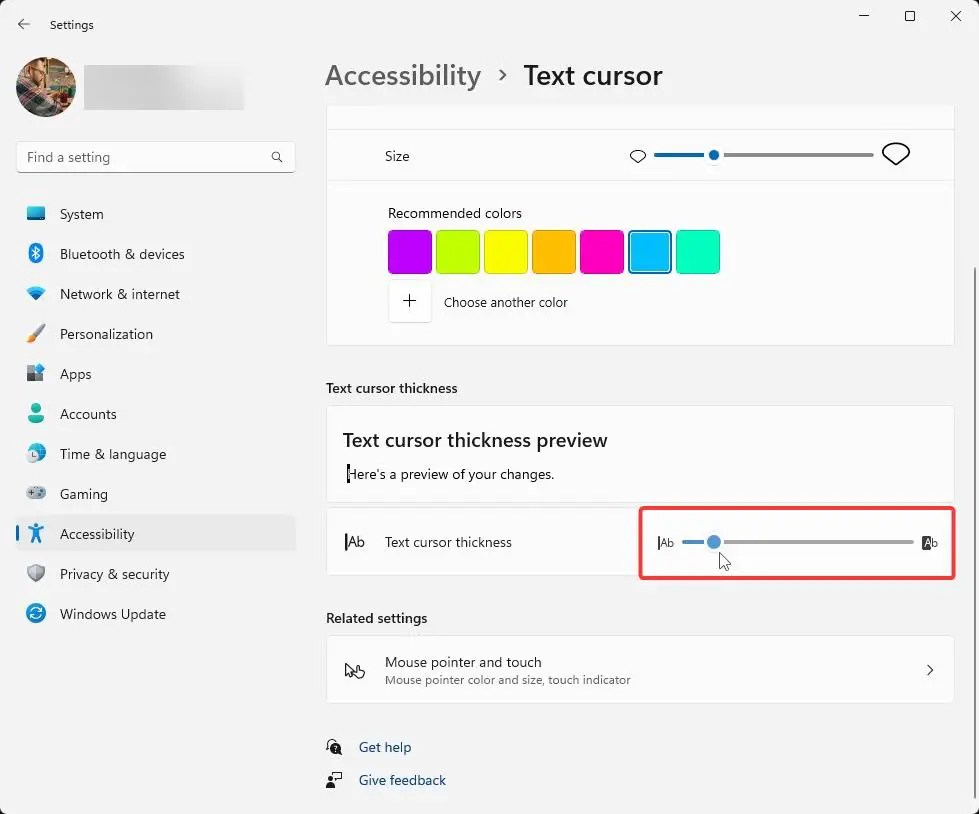This screenshot has height=814, width=979.
Task: Go back with the Settings back arrow
Action: pyautogui.click(x=24, y=24)
